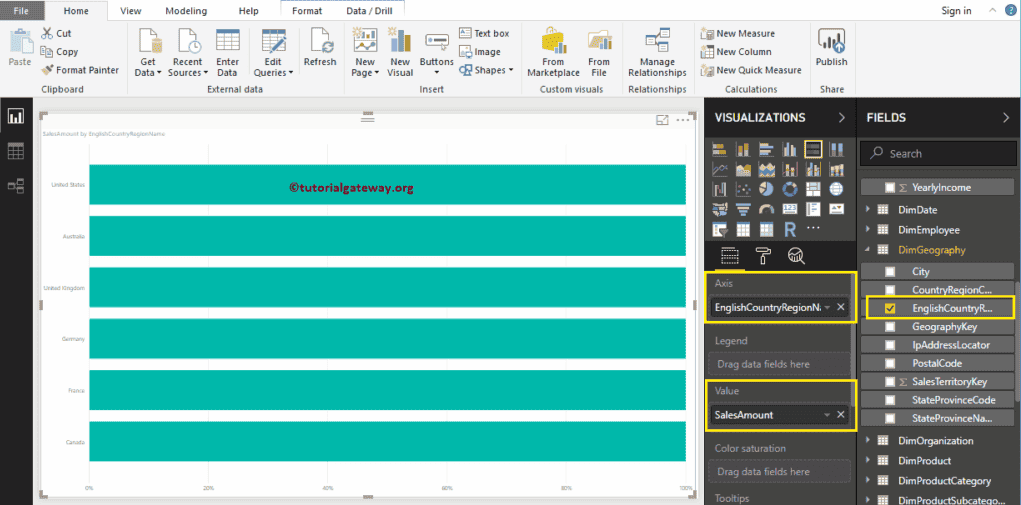Viewport: 1021px width, 505px height.
Task: Choose the Waterfall chart visualization
Action: tap(720, 189)
